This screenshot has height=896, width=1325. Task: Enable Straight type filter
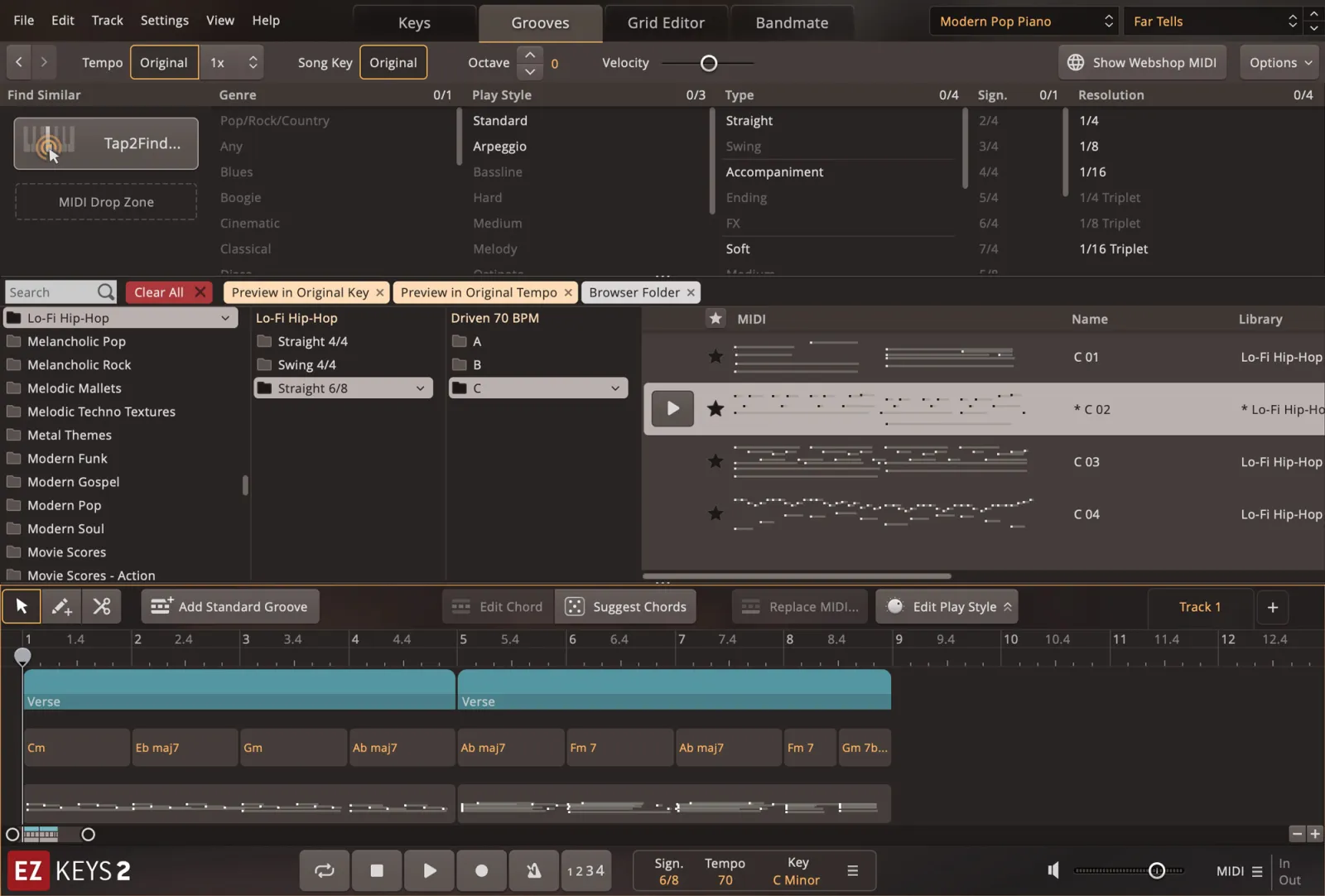(749, 120)
